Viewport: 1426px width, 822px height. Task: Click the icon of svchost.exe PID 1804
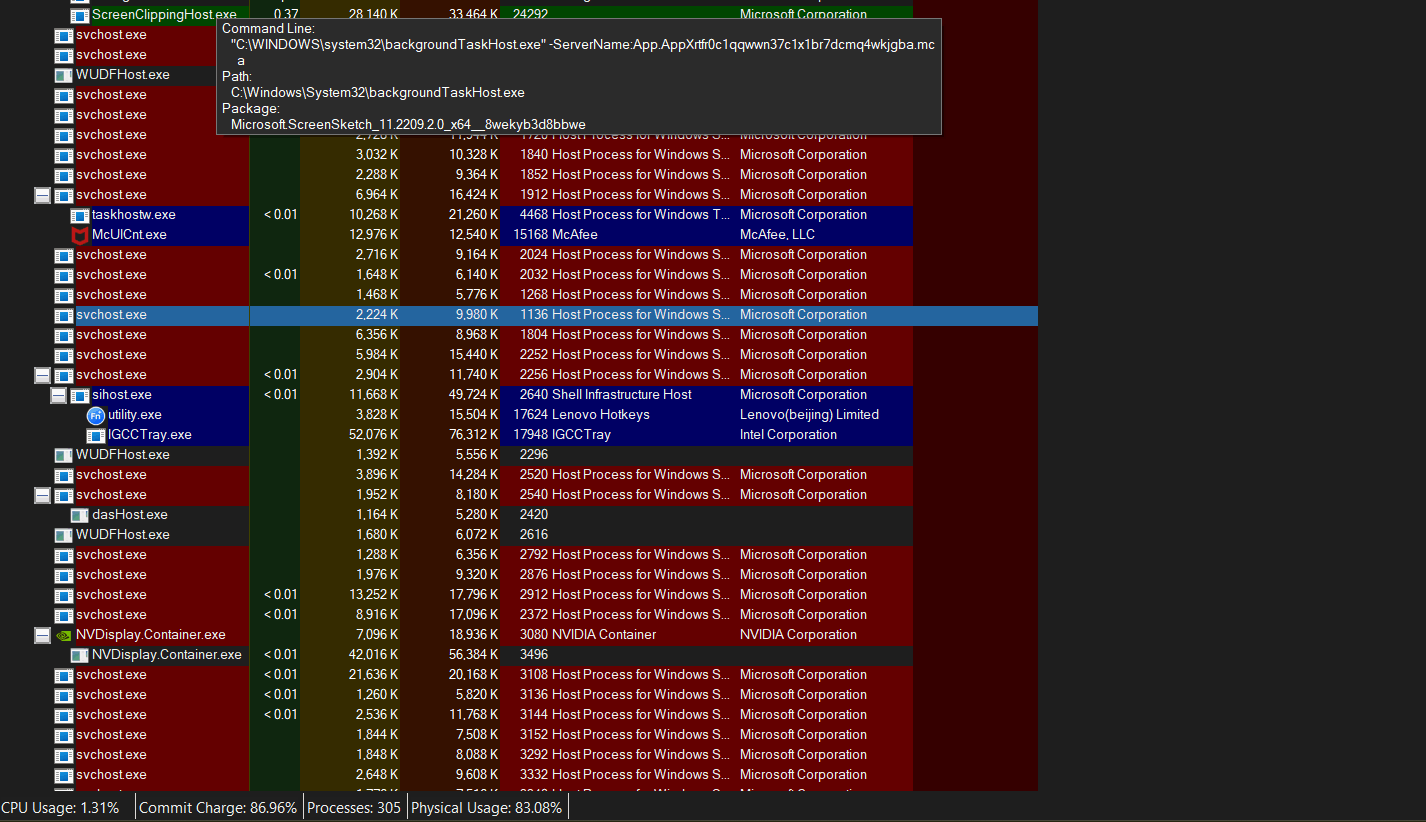click(x=64, y=335)
